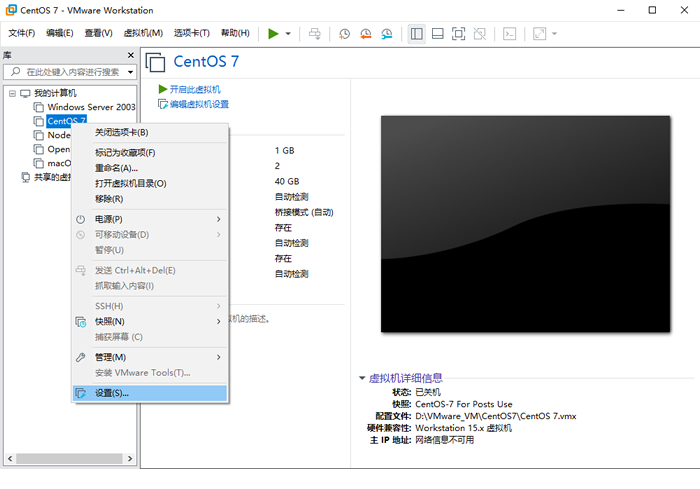The width and height of the screenshot is (700, 489).
Task: Open the power options dropdown arrow beside play
Action: pos(288,33)
